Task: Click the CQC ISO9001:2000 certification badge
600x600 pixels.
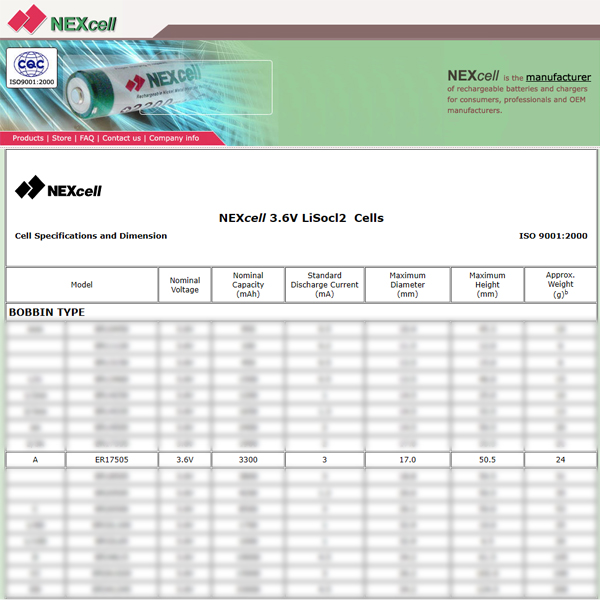Action: (31, 69)
